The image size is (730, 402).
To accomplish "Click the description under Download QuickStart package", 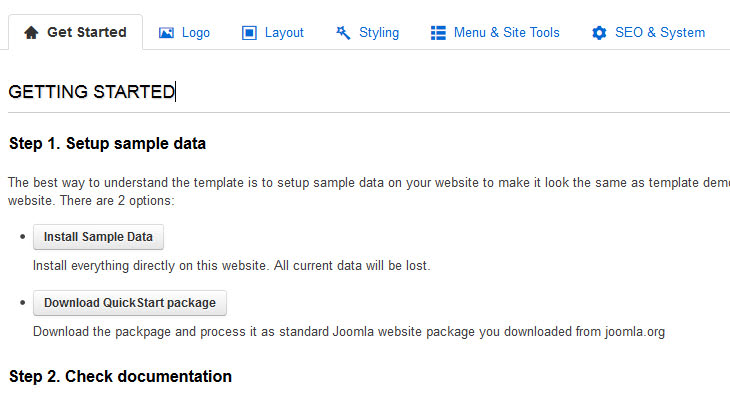I will [348, 331].
